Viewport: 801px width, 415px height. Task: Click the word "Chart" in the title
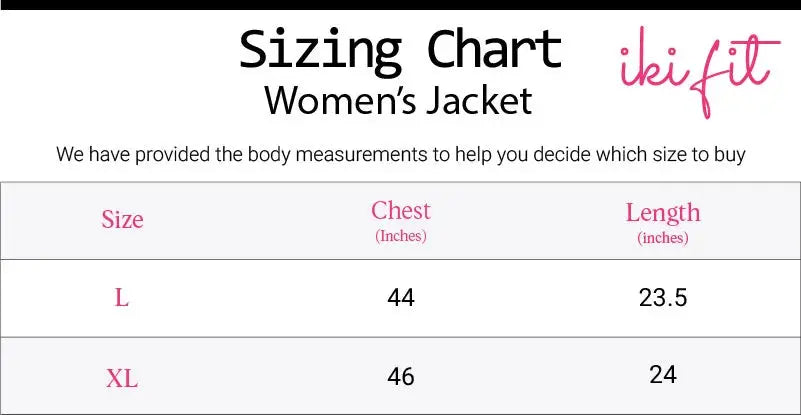[x=494, y=48]
